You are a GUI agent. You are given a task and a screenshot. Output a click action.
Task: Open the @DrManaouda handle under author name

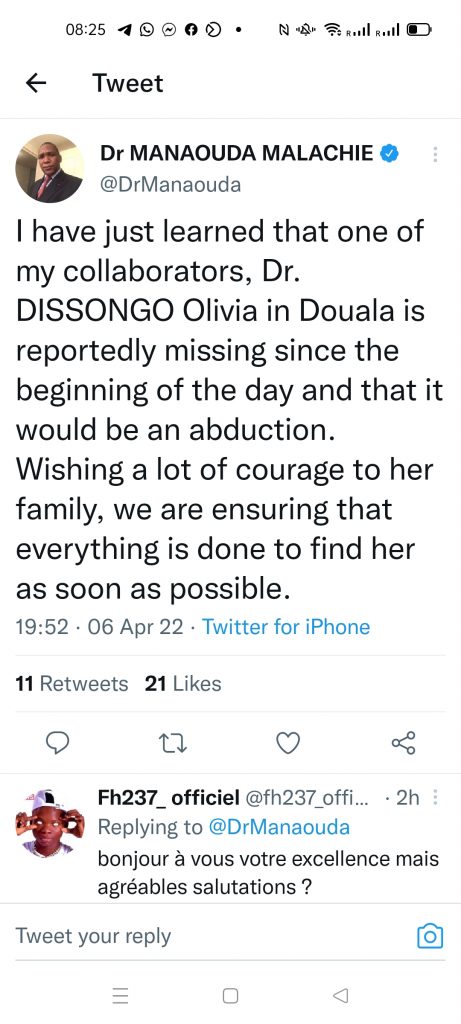170,185
